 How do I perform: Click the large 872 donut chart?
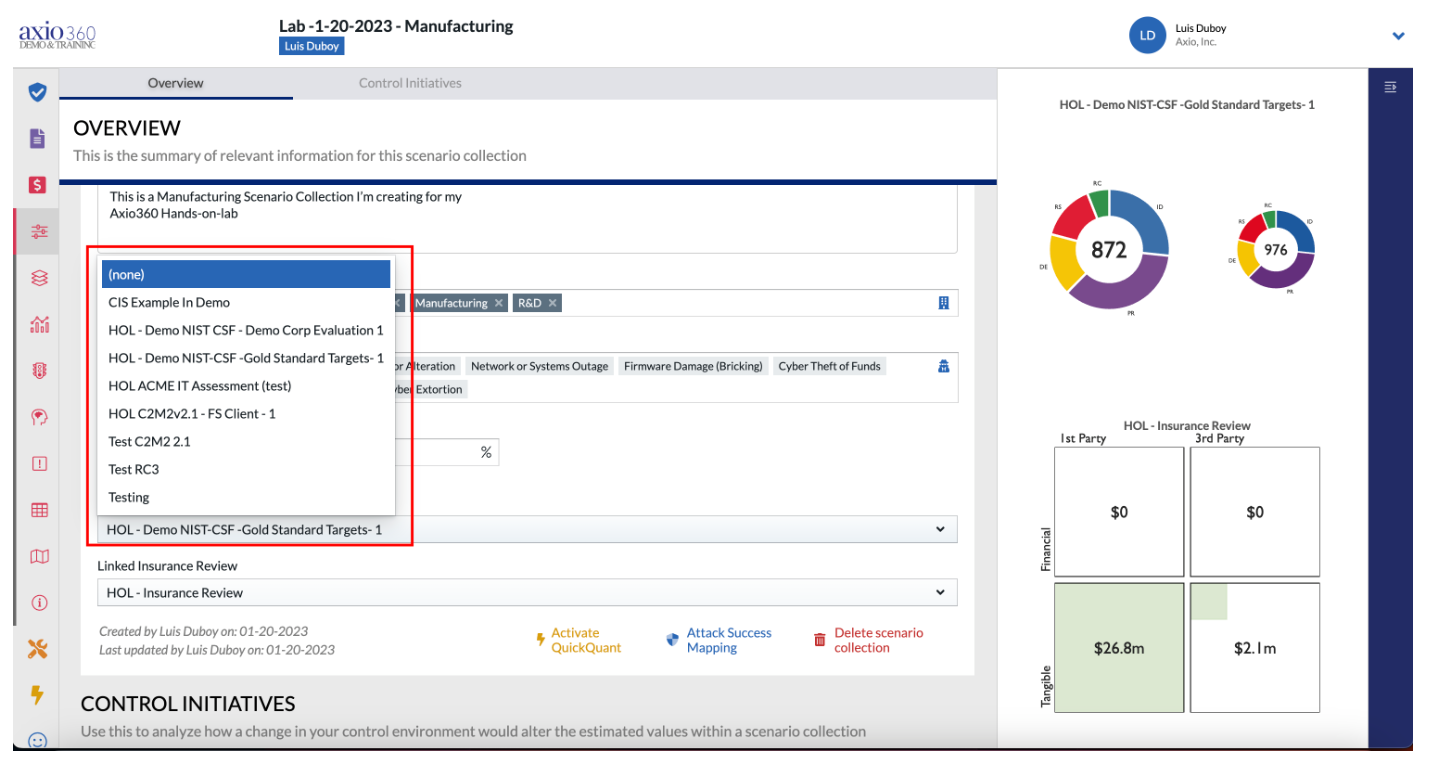click(1109, 250)
